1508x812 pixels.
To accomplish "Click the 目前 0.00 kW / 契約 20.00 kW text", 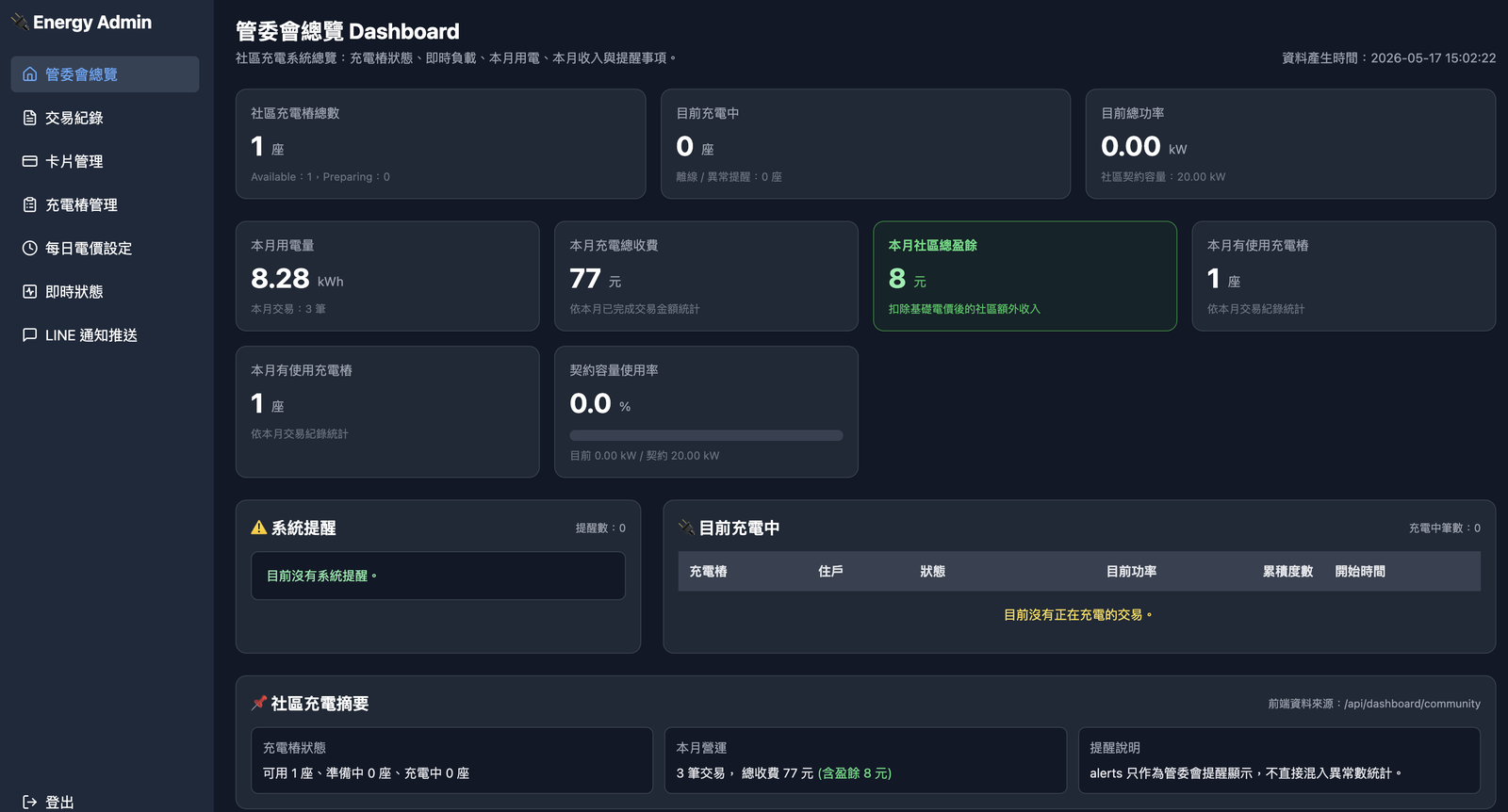I will coord(645,456).
